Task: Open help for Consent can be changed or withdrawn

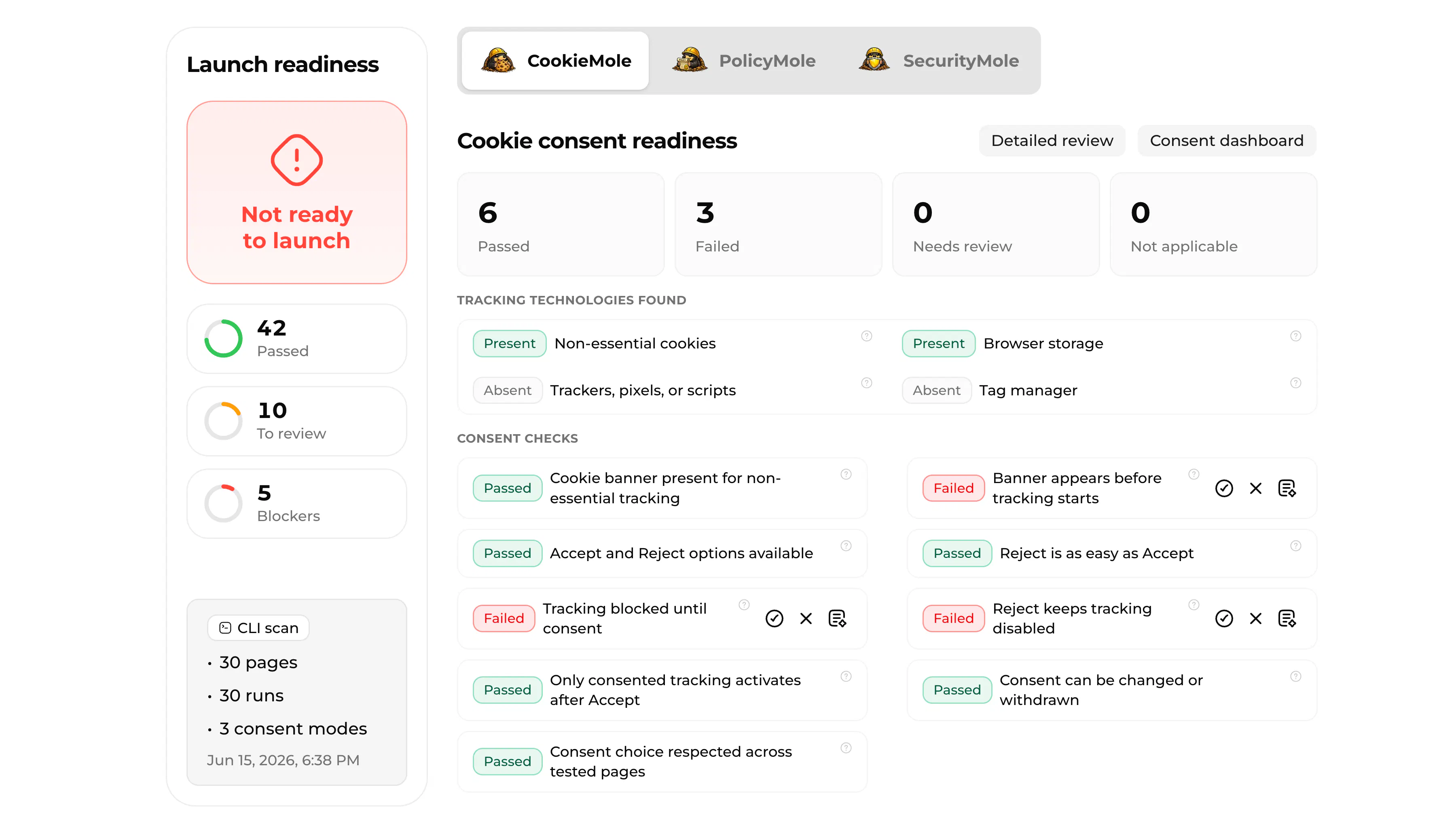Action: pos(1296,677)
